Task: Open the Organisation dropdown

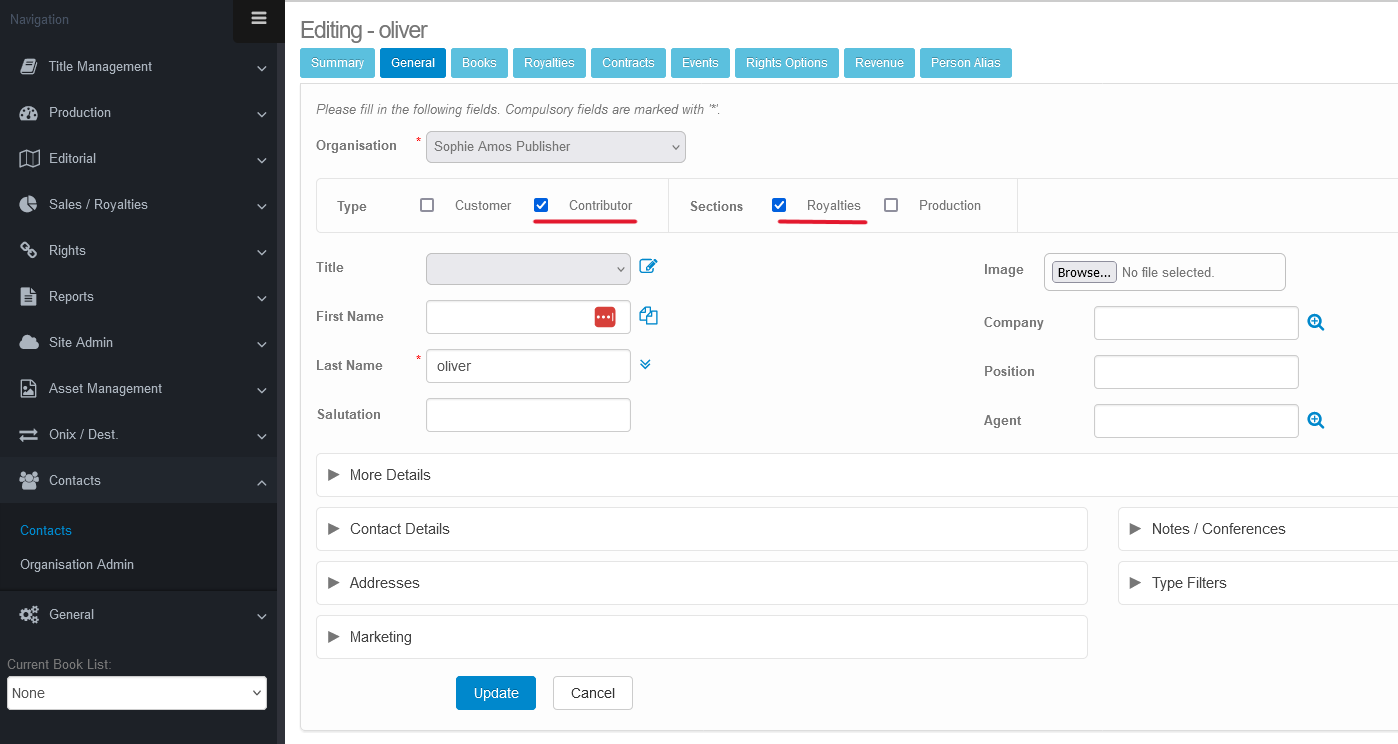Action: click(556, 146)
